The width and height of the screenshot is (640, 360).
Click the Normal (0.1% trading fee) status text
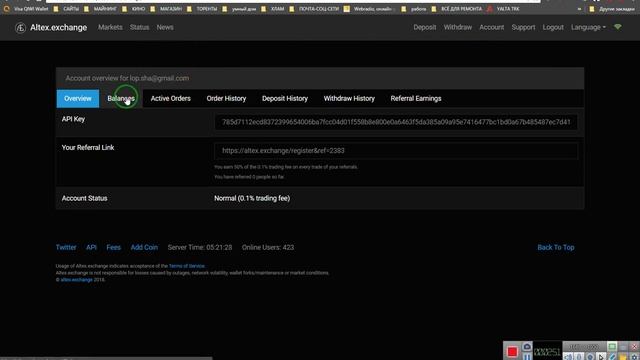252,198
